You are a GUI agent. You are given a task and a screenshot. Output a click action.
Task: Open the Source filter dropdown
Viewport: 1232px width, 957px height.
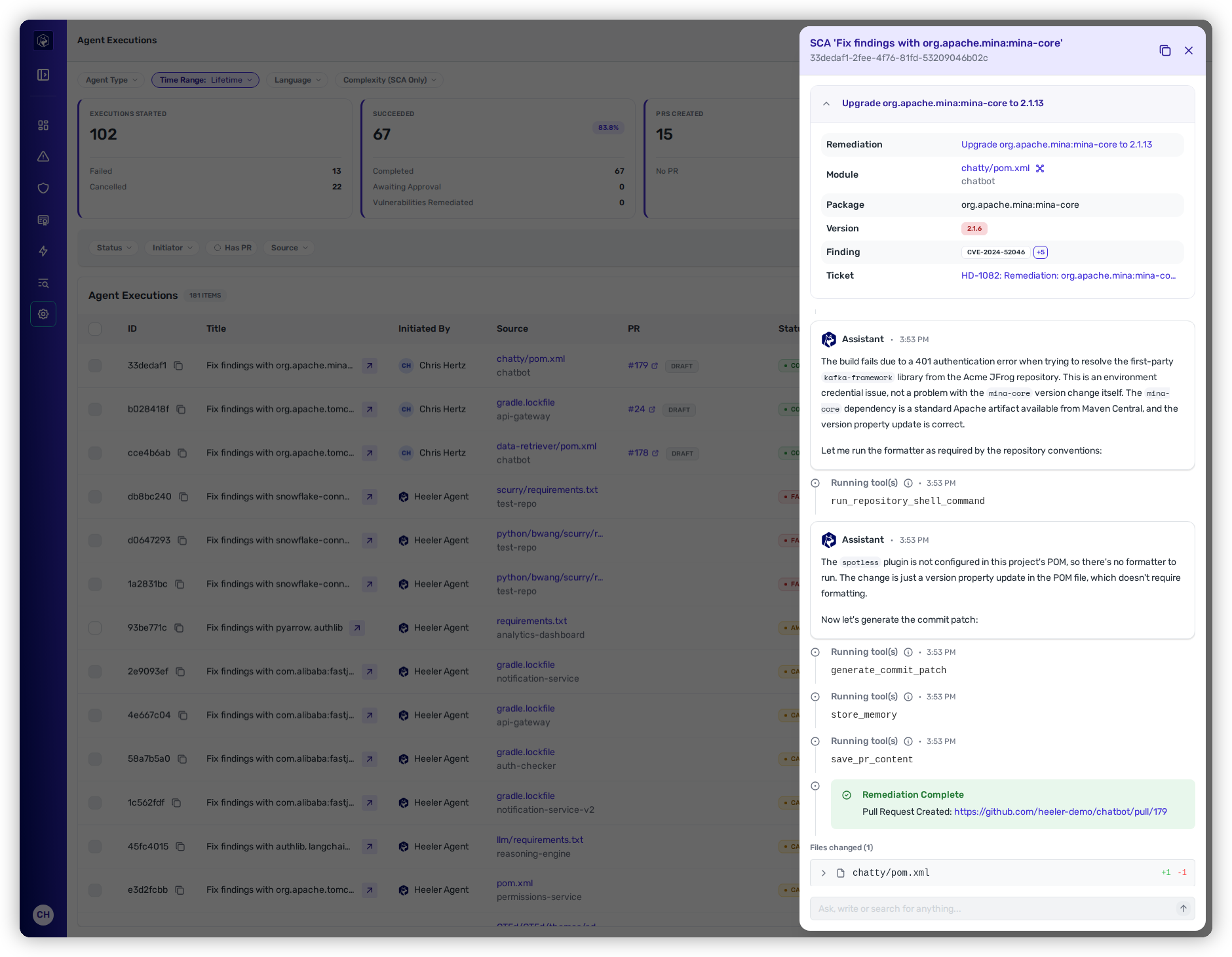[288, 248]
